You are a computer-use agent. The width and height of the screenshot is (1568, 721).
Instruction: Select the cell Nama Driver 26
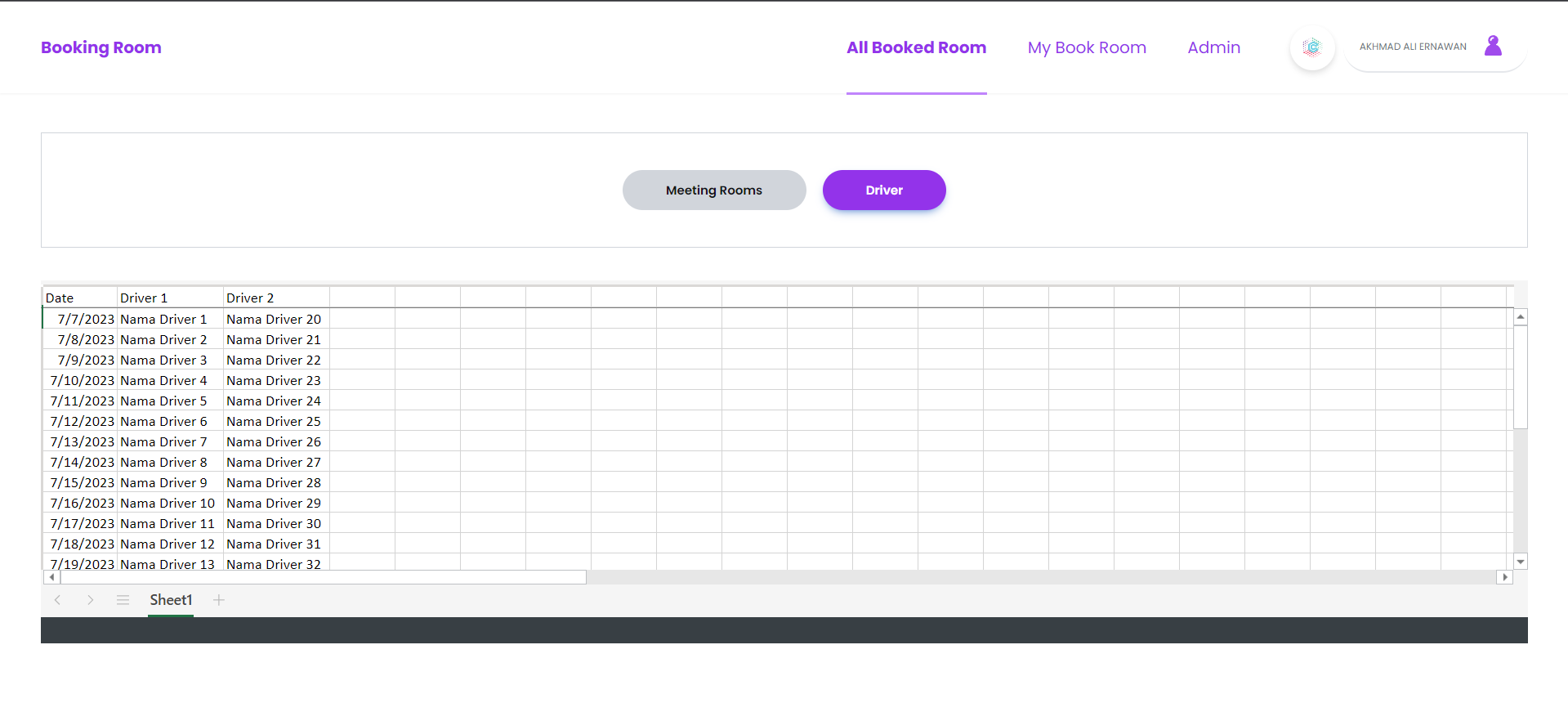click(x=276, y=441)
